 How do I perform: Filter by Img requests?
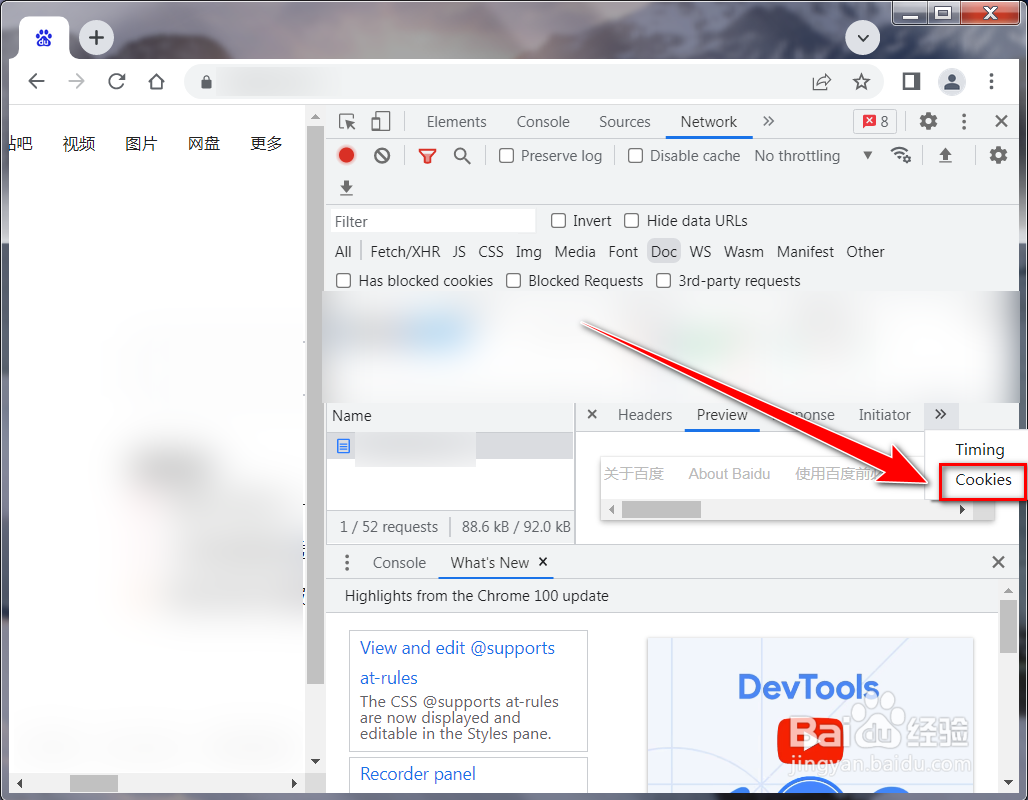528,252
